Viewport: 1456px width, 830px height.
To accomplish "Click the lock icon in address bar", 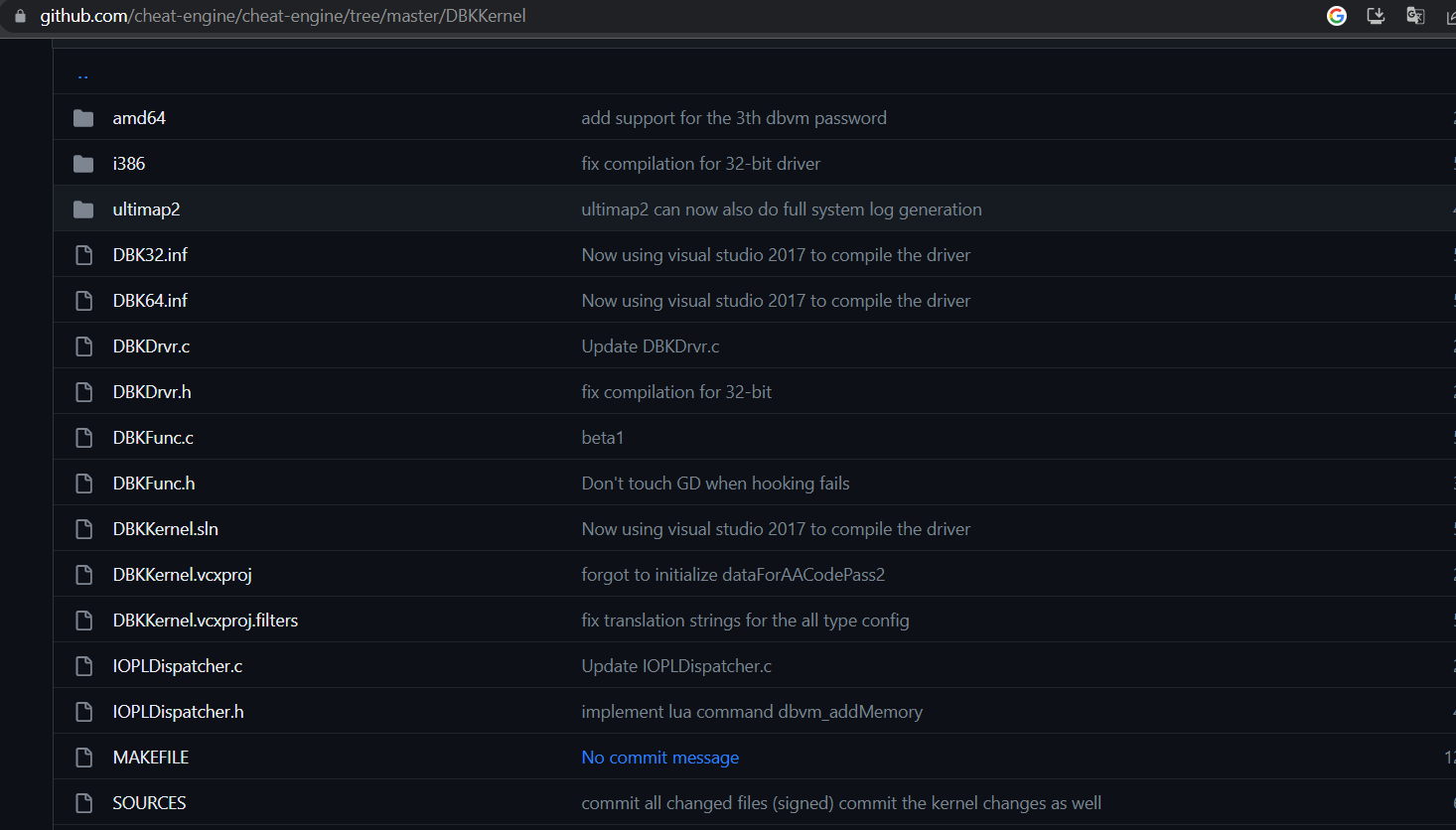I will (20, 16).
